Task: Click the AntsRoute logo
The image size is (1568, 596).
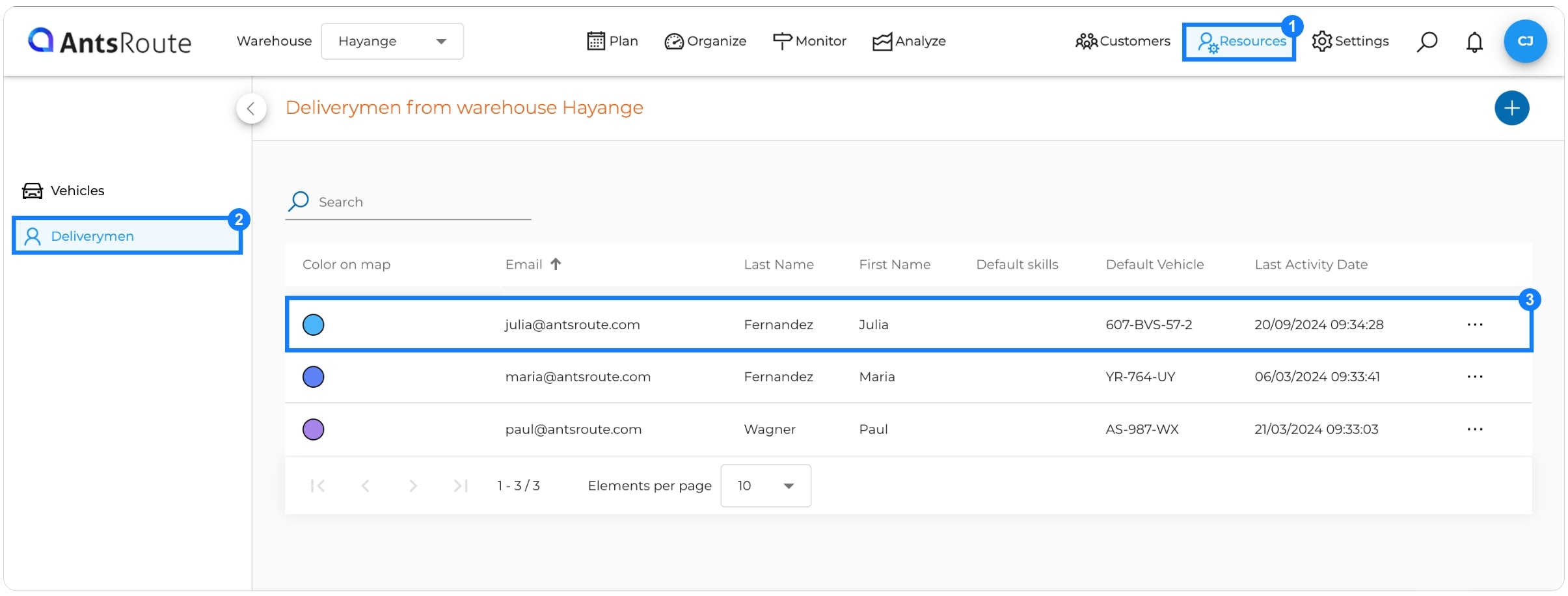Action: (109, 42)
